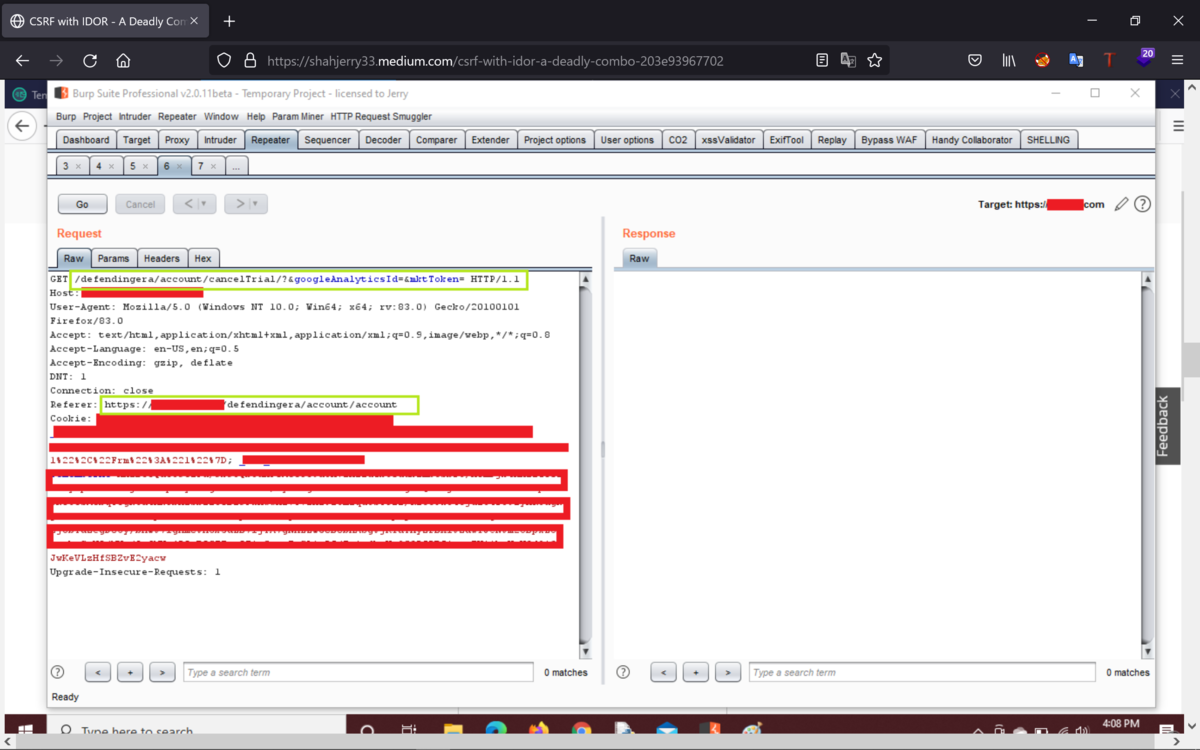
Task: Open the Firefox home page icon
Action: tap(123, 60)
